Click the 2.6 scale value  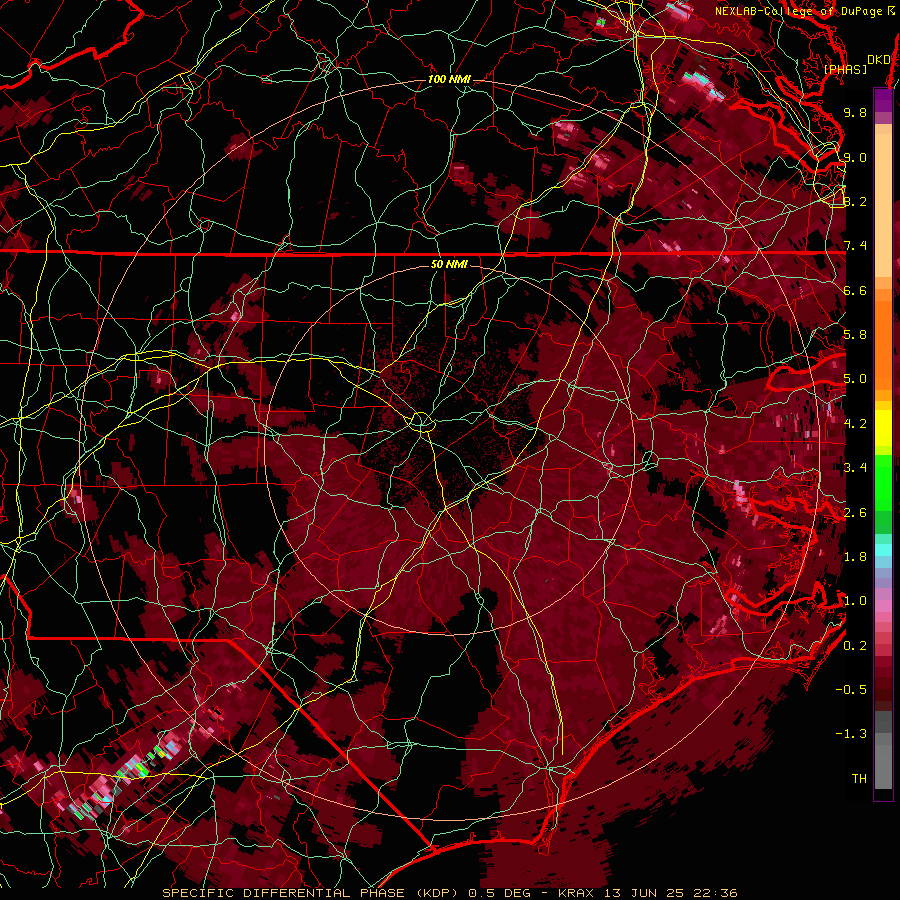tap(855, 513)
